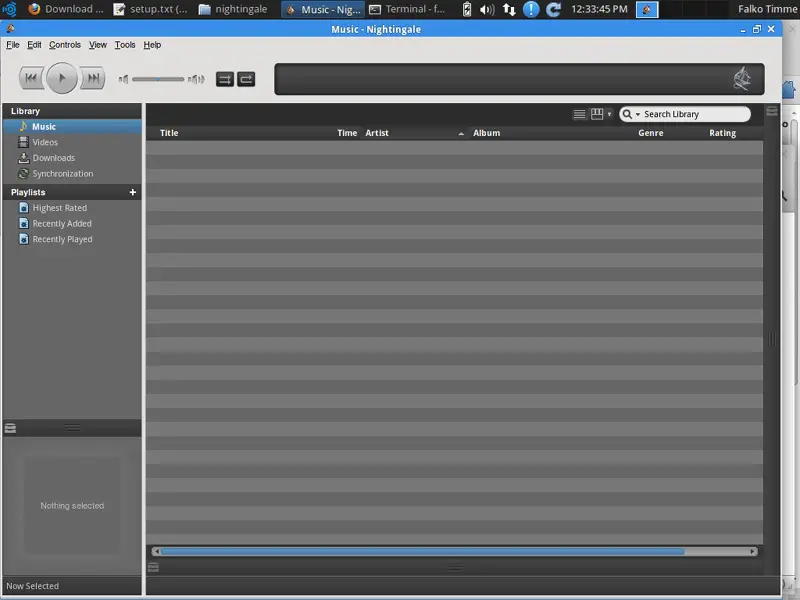The height and width of the screenshot is (600, 800).
Task: Click the update refresh tray icon
Action: point(554,9)
